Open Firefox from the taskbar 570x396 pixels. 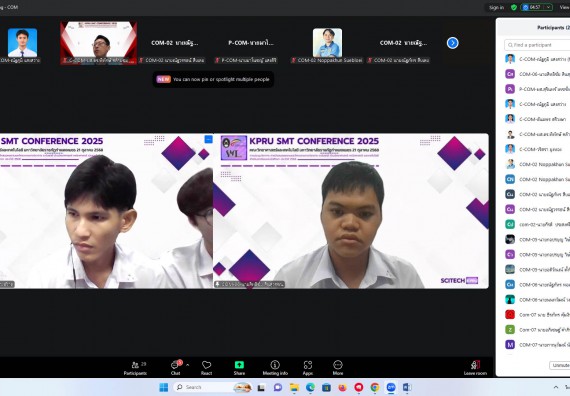(342, 388)
